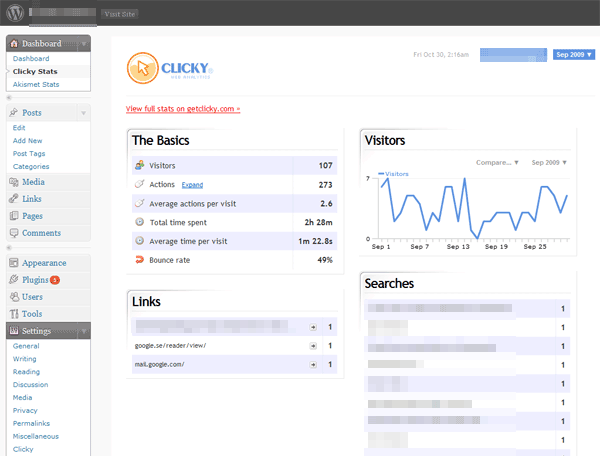The image size is (600, 456).
Task: Click the Actions row icon
Action: (140, 184)
